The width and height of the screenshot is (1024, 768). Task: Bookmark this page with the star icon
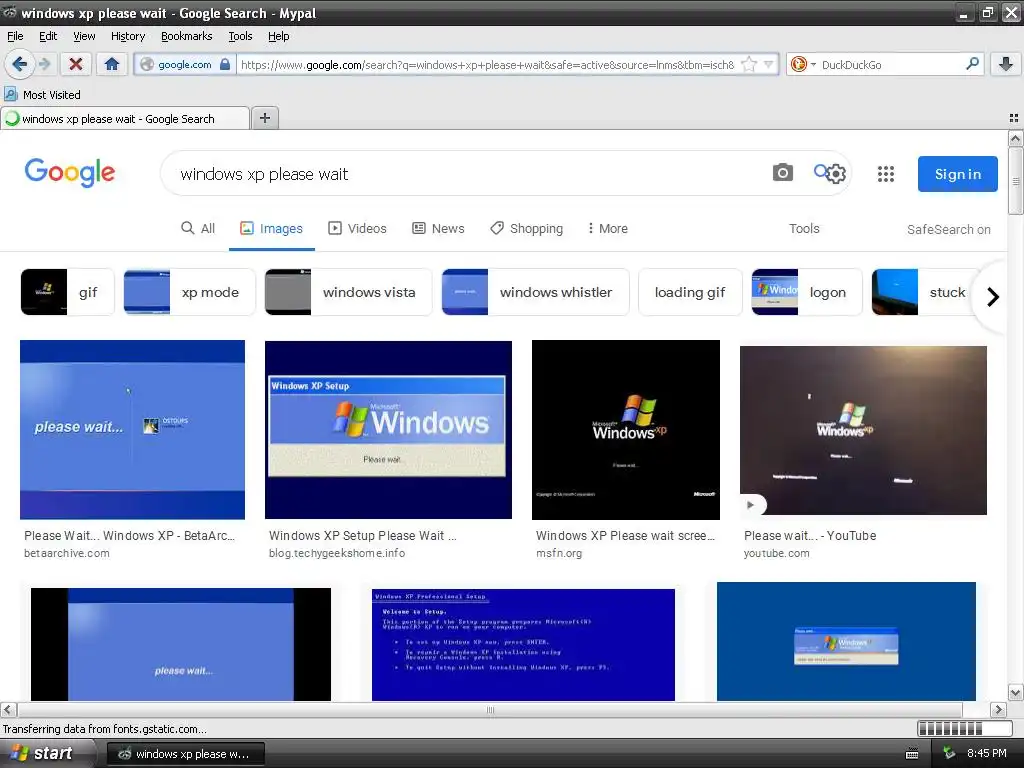[749, 64]
